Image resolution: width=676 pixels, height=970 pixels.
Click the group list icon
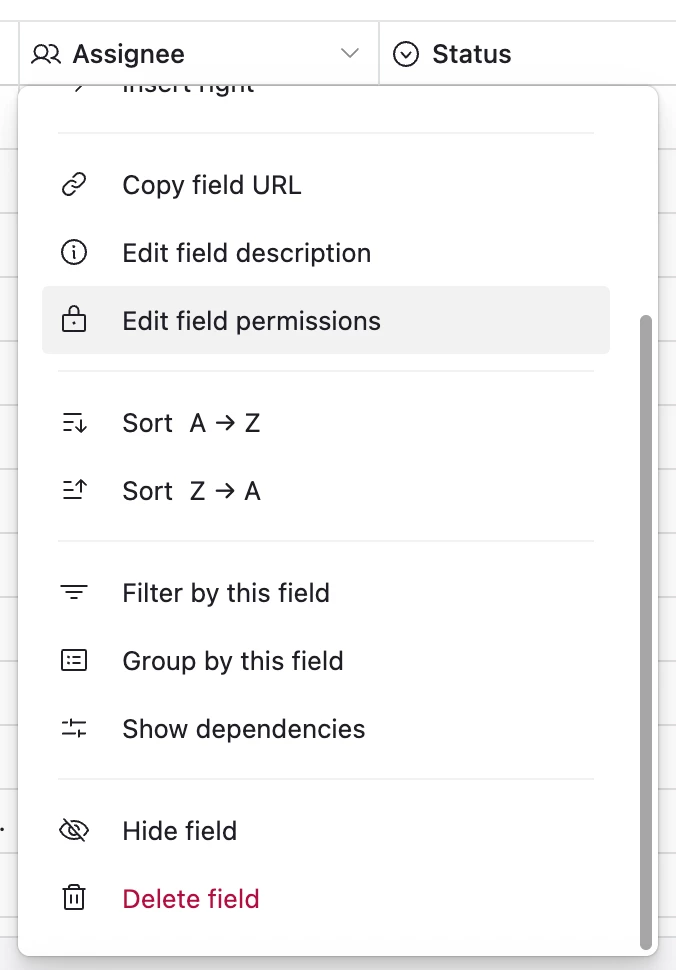[74, 661]
